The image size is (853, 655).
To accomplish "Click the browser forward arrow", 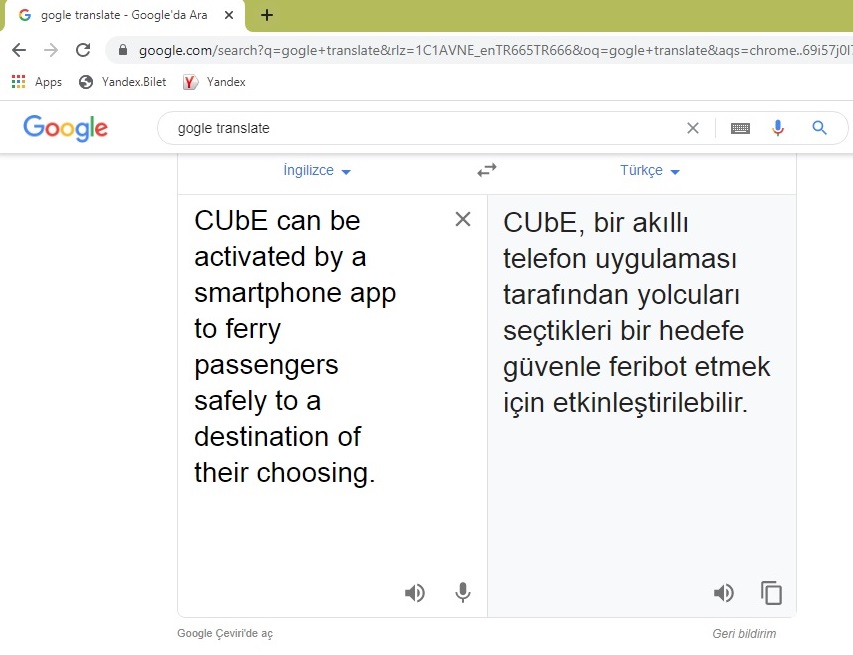I will click(x=51, y=51).
